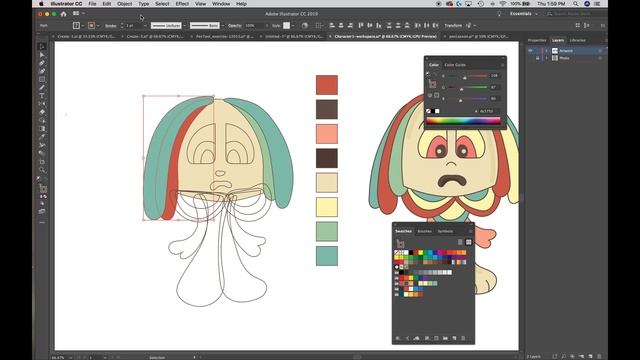This screenshot has width=640, height=360.
Task: Open the Uniform width profile dropdown
Action: 185,25
